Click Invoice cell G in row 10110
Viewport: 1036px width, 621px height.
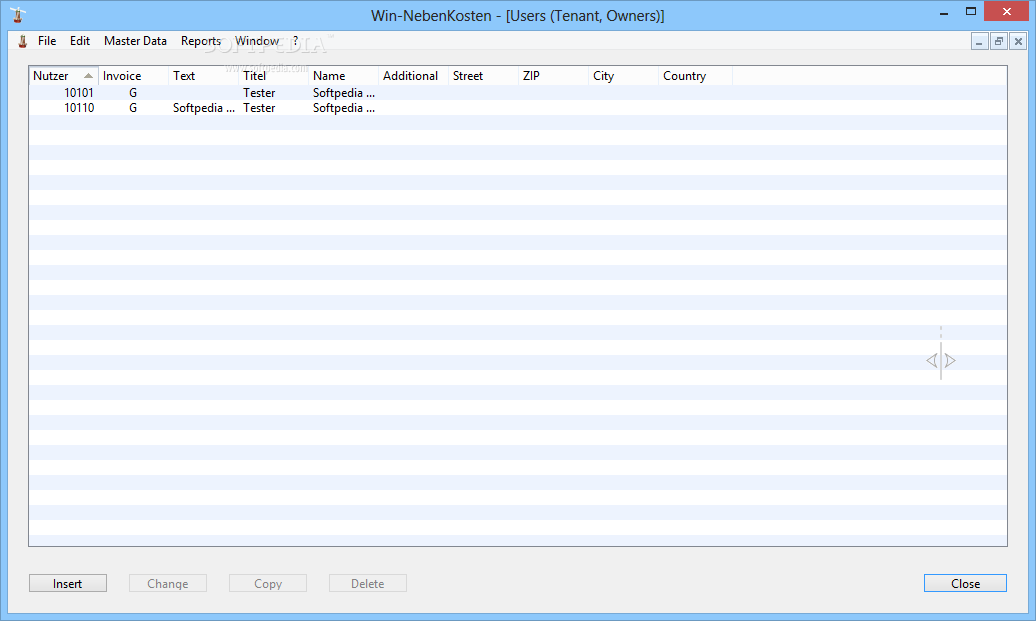(133, 108)
